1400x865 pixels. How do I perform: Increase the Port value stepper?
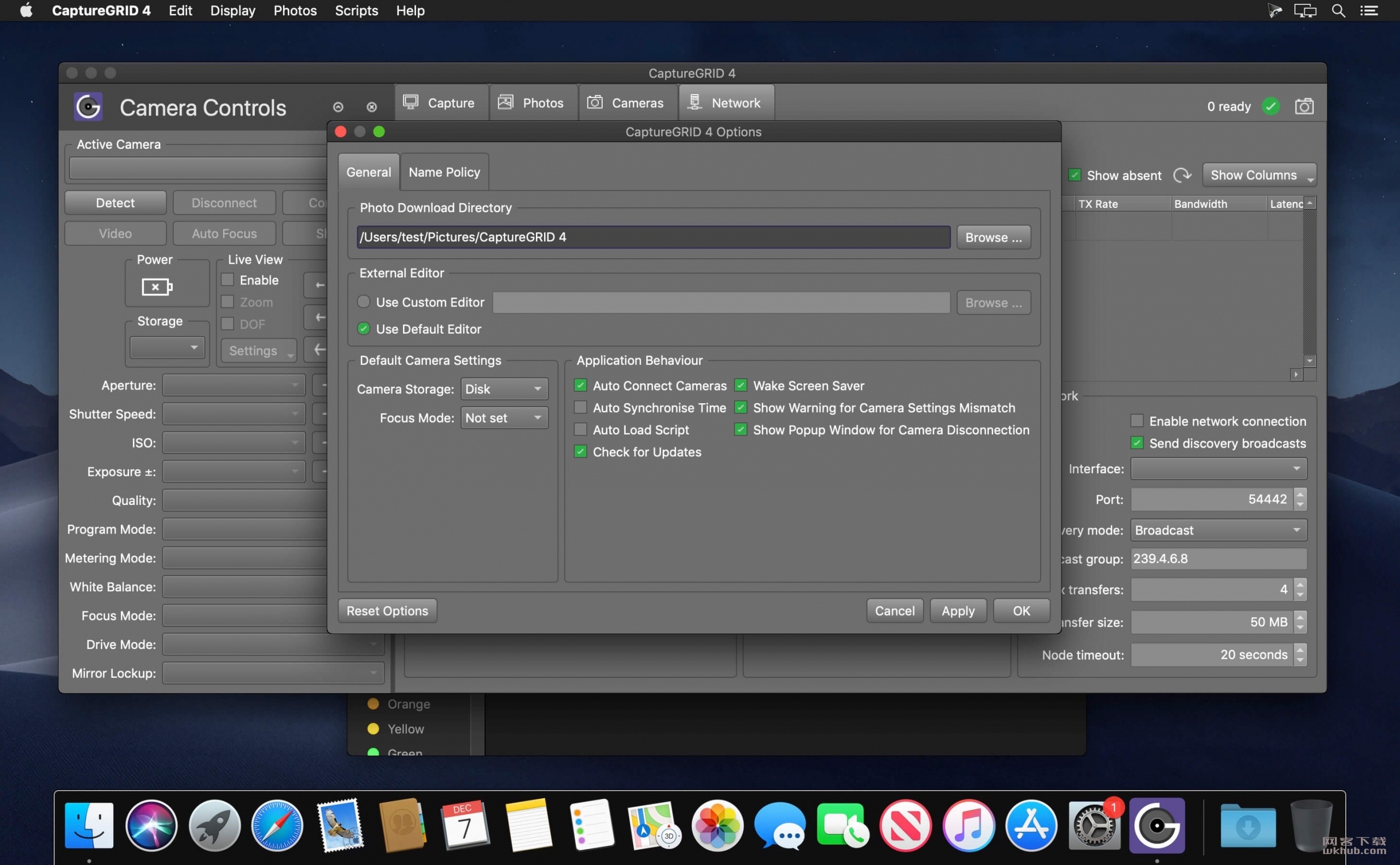(x=1300, y=494)
